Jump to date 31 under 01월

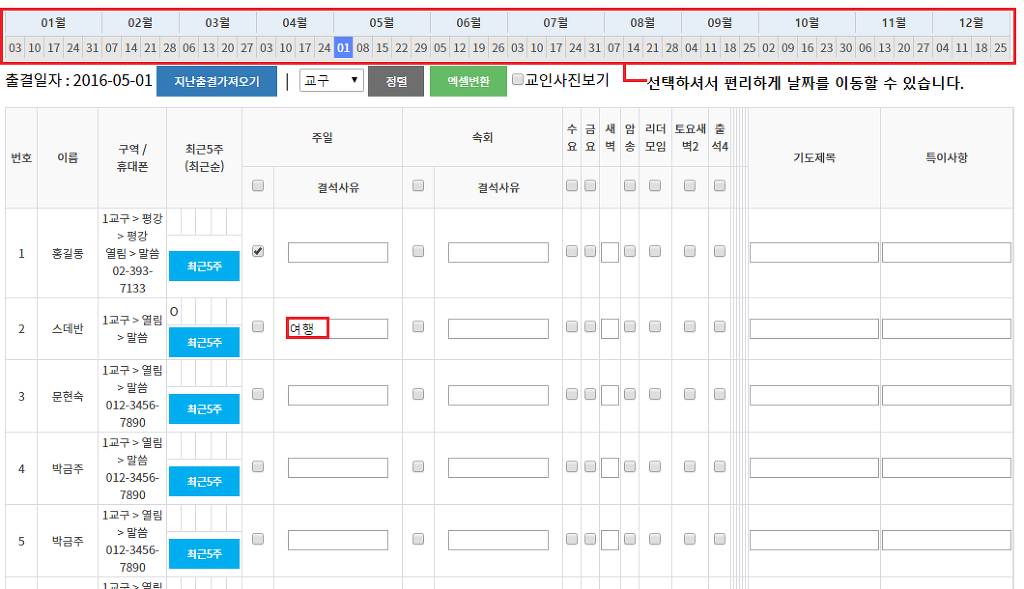pyautogui.click(x=92, y=48)
